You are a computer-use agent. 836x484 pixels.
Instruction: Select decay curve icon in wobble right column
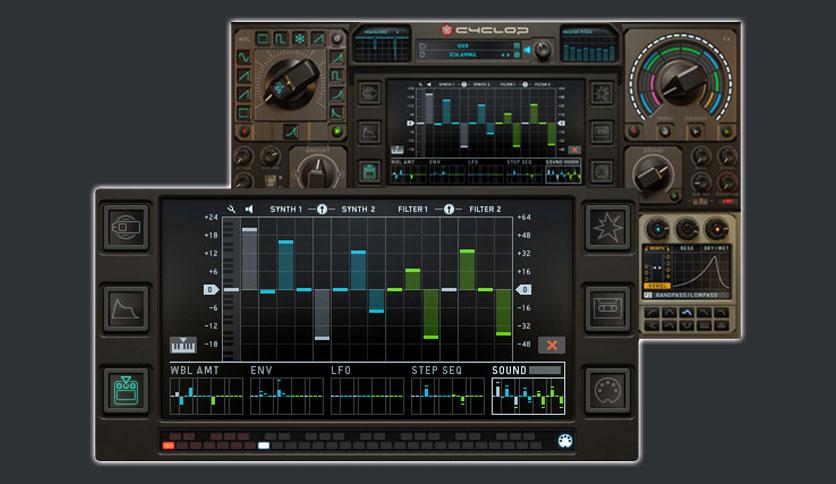point(337,112)
